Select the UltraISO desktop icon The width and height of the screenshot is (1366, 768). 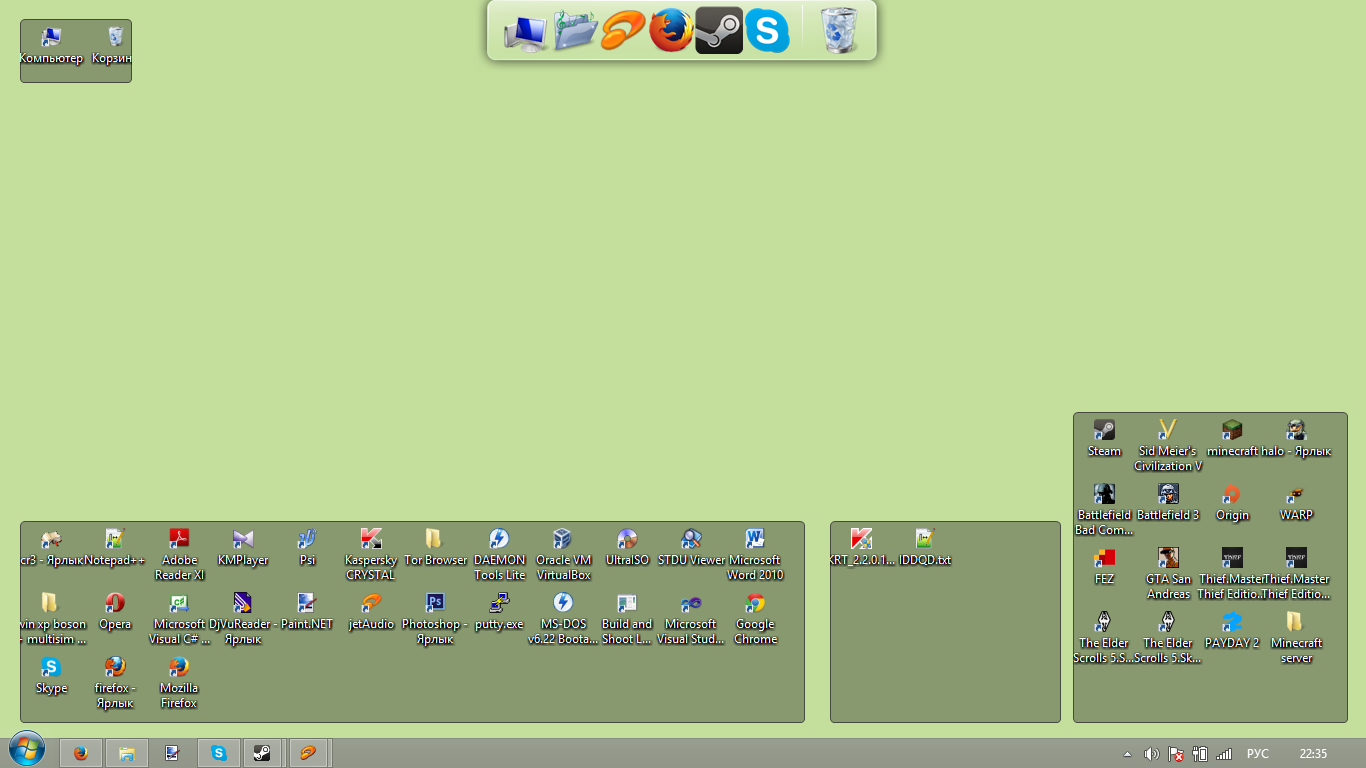tap(627, 548)
